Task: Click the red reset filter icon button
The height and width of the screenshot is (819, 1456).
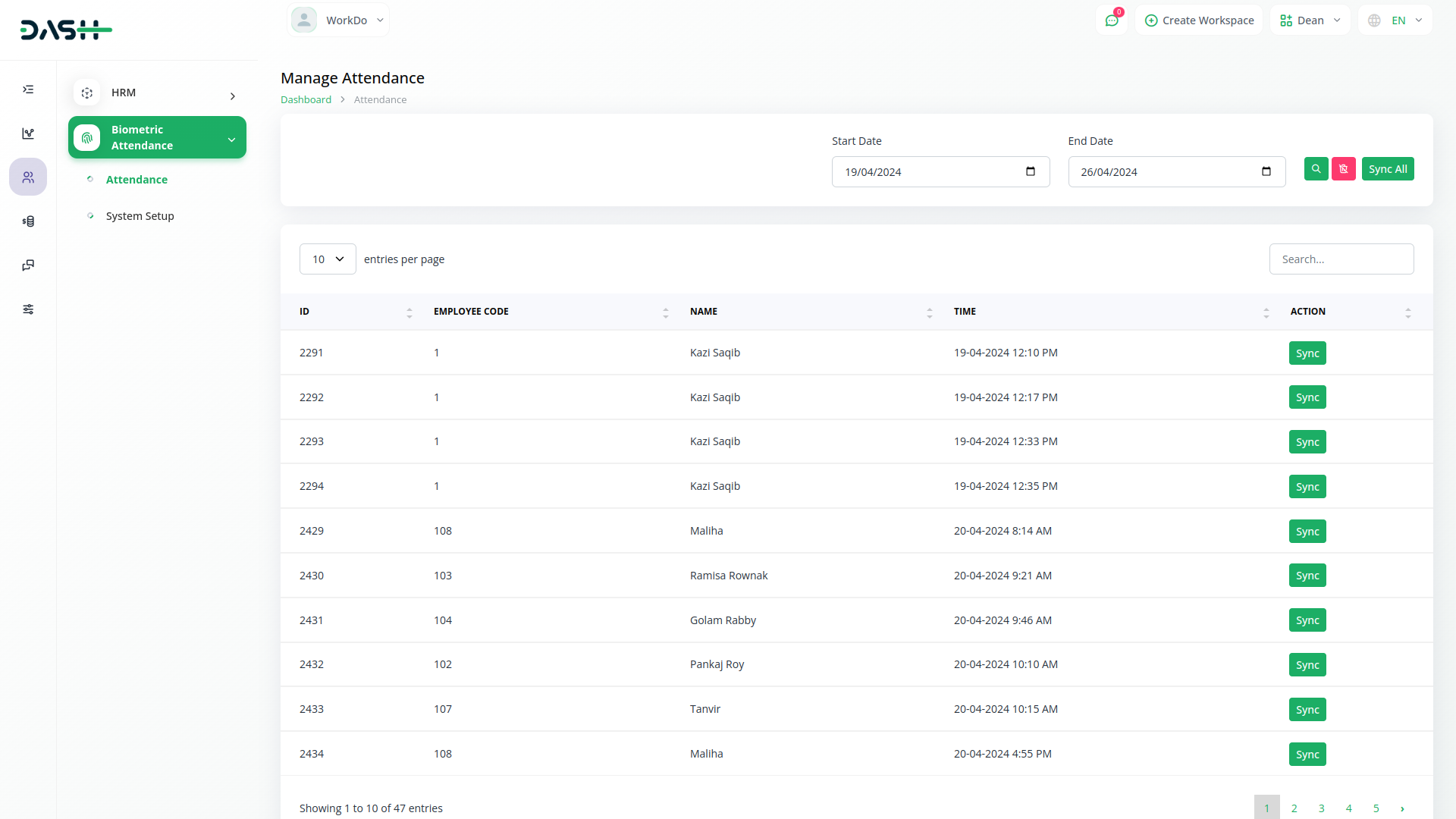Action: (1343, 169)
